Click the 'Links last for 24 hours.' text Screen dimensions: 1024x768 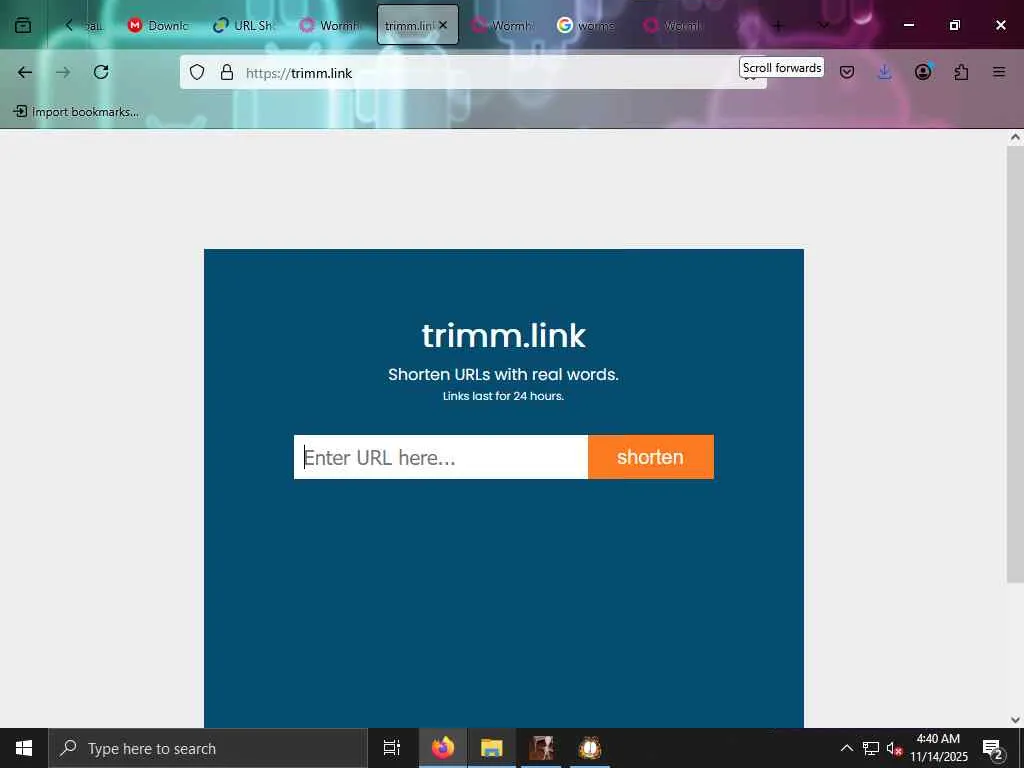504,396
